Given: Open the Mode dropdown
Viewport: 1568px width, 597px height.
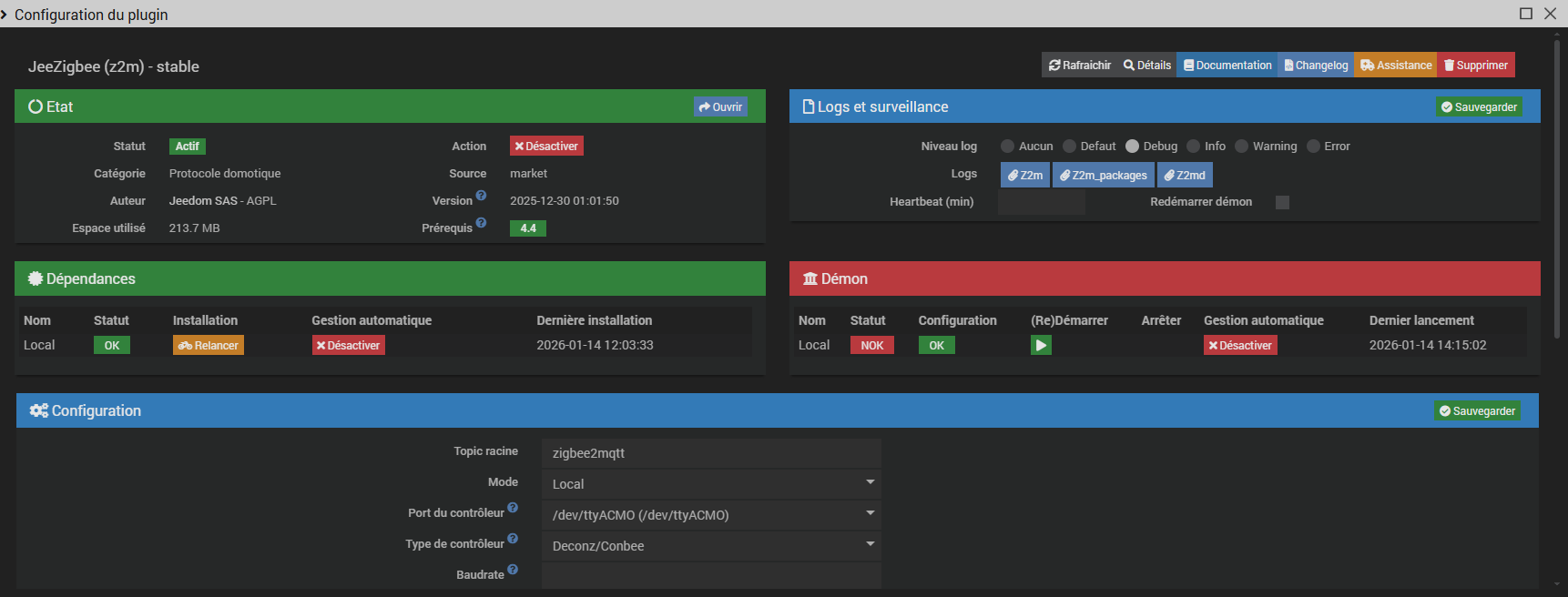Looking at the screenshot, I should point(711,483).
